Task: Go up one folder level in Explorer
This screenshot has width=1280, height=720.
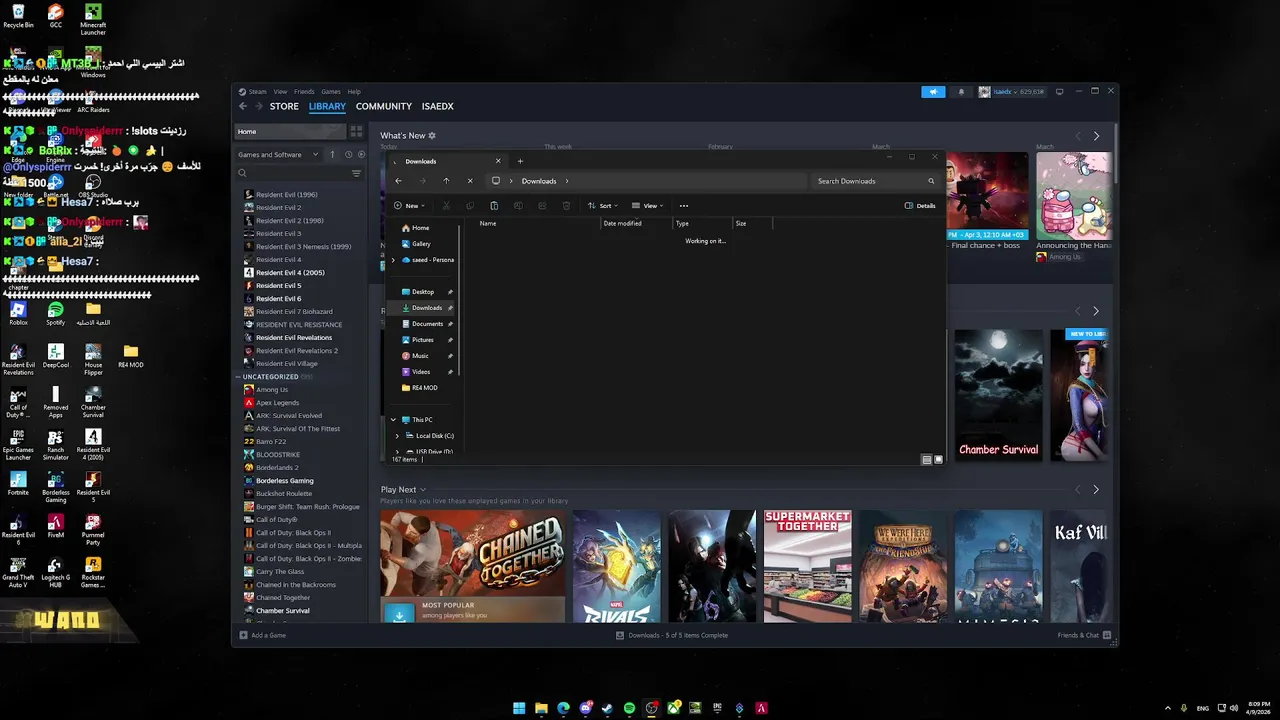Action: point(446,181)
